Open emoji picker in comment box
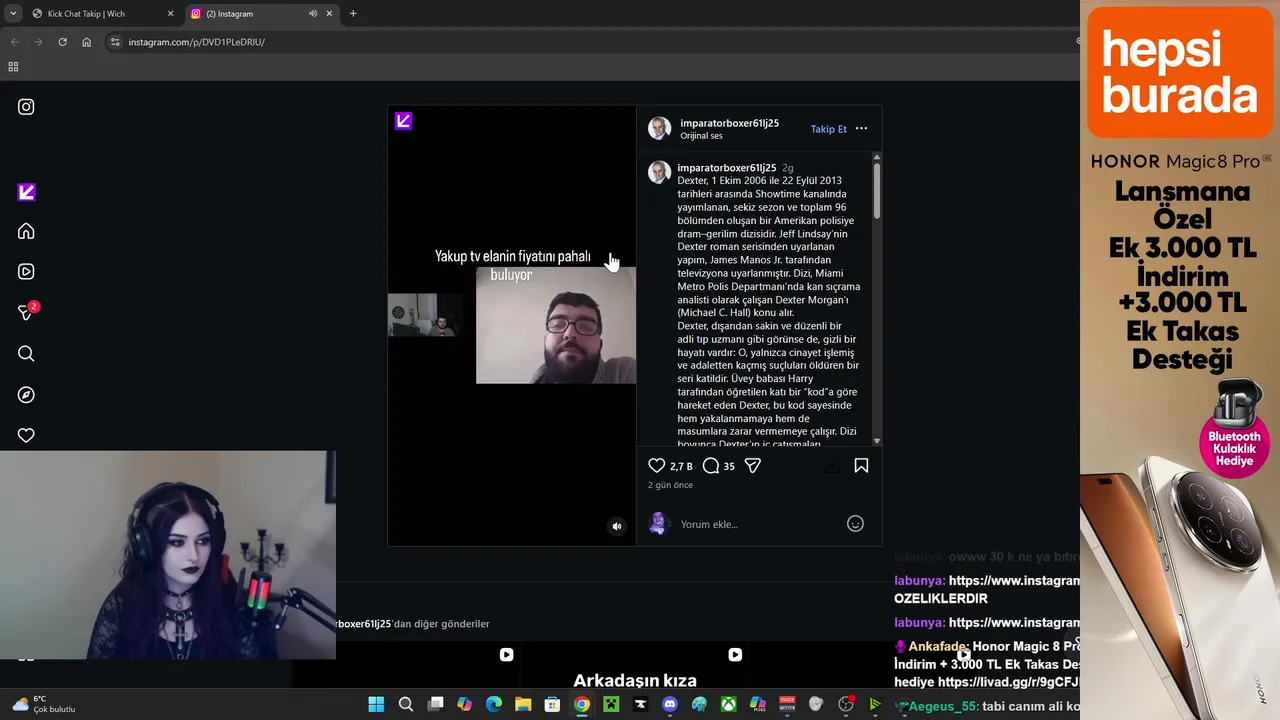Screen dimensions: 1280x720 click(x=855, y=524)
